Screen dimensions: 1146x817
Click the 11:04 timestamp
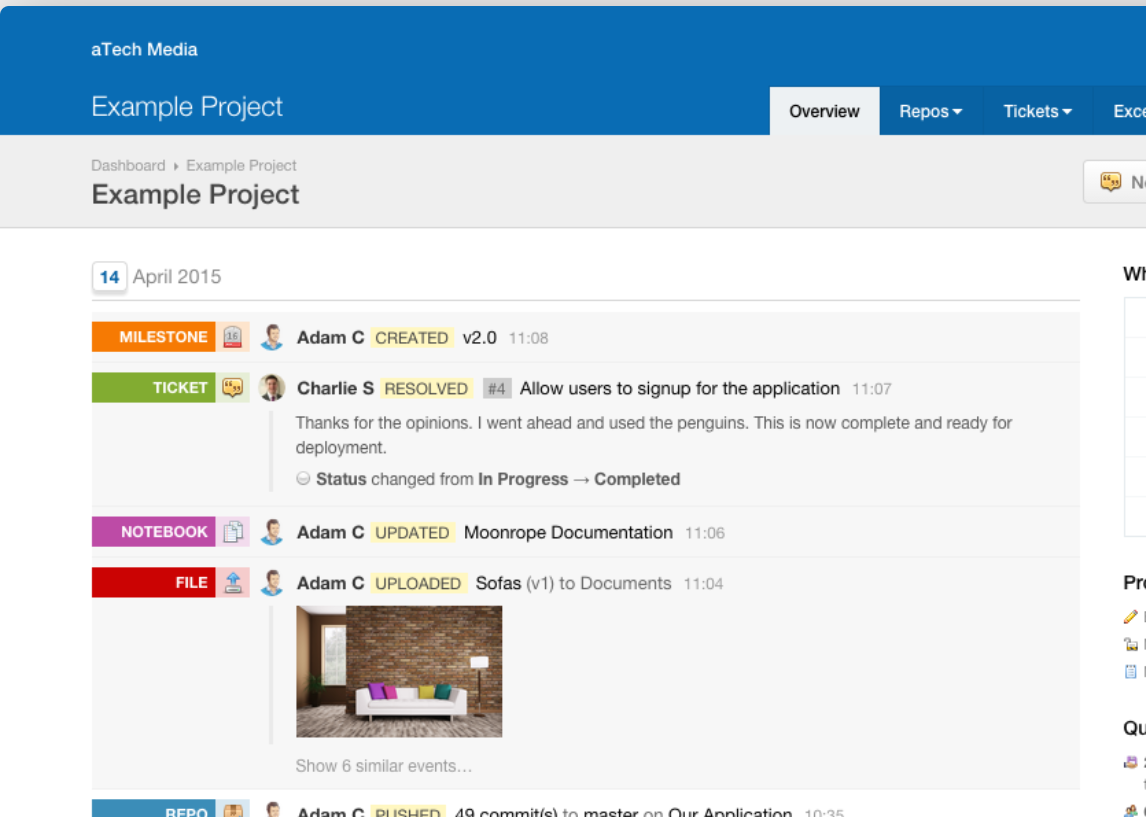(703, 584)
